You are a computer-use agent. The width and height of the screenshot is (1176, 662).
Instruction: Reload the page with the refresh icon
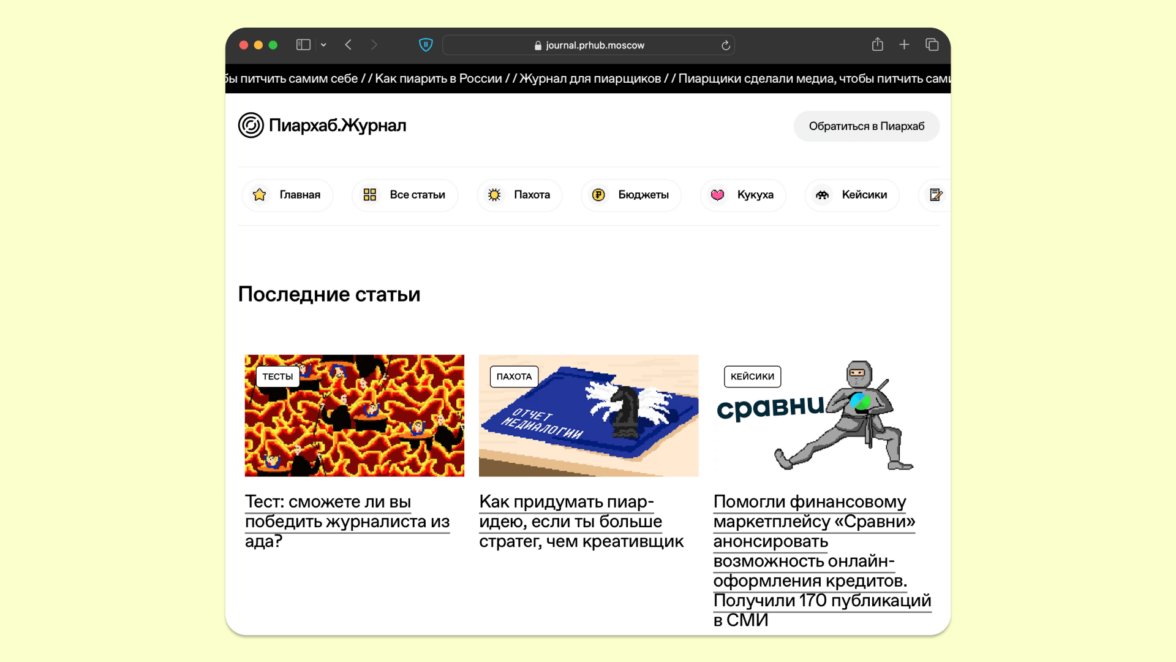pyautogui.click(x=726, y=45)
